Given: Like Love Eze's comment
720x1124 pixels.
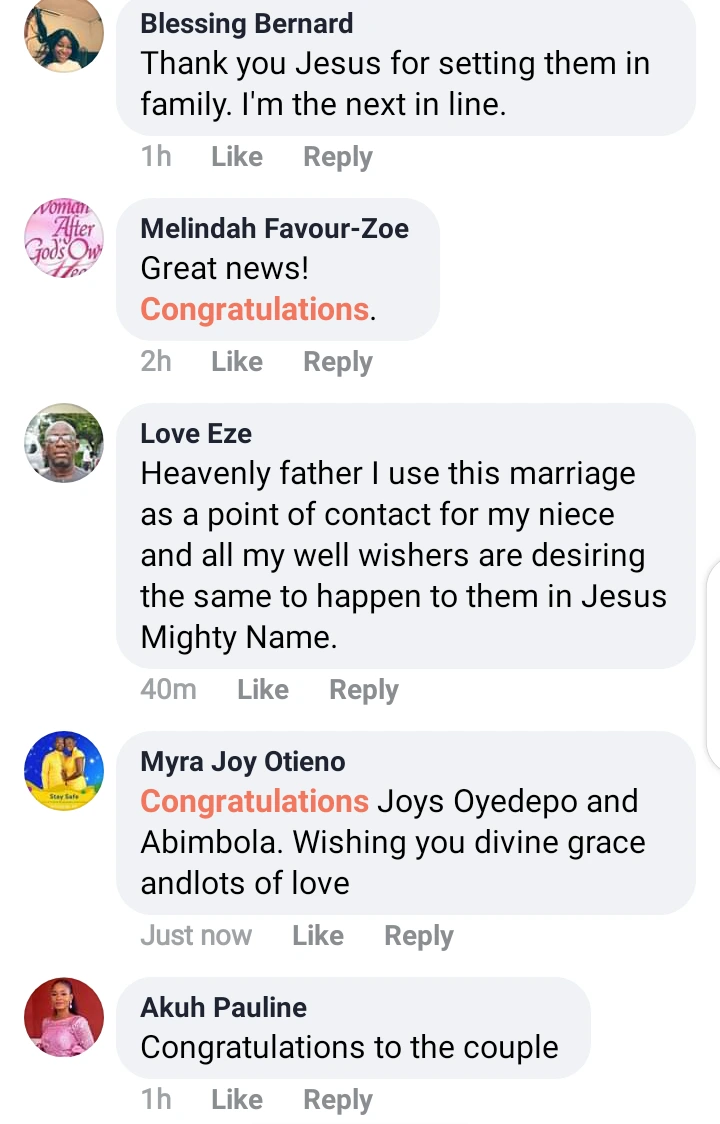Looking at the screenshot, I should coord(263,690).
